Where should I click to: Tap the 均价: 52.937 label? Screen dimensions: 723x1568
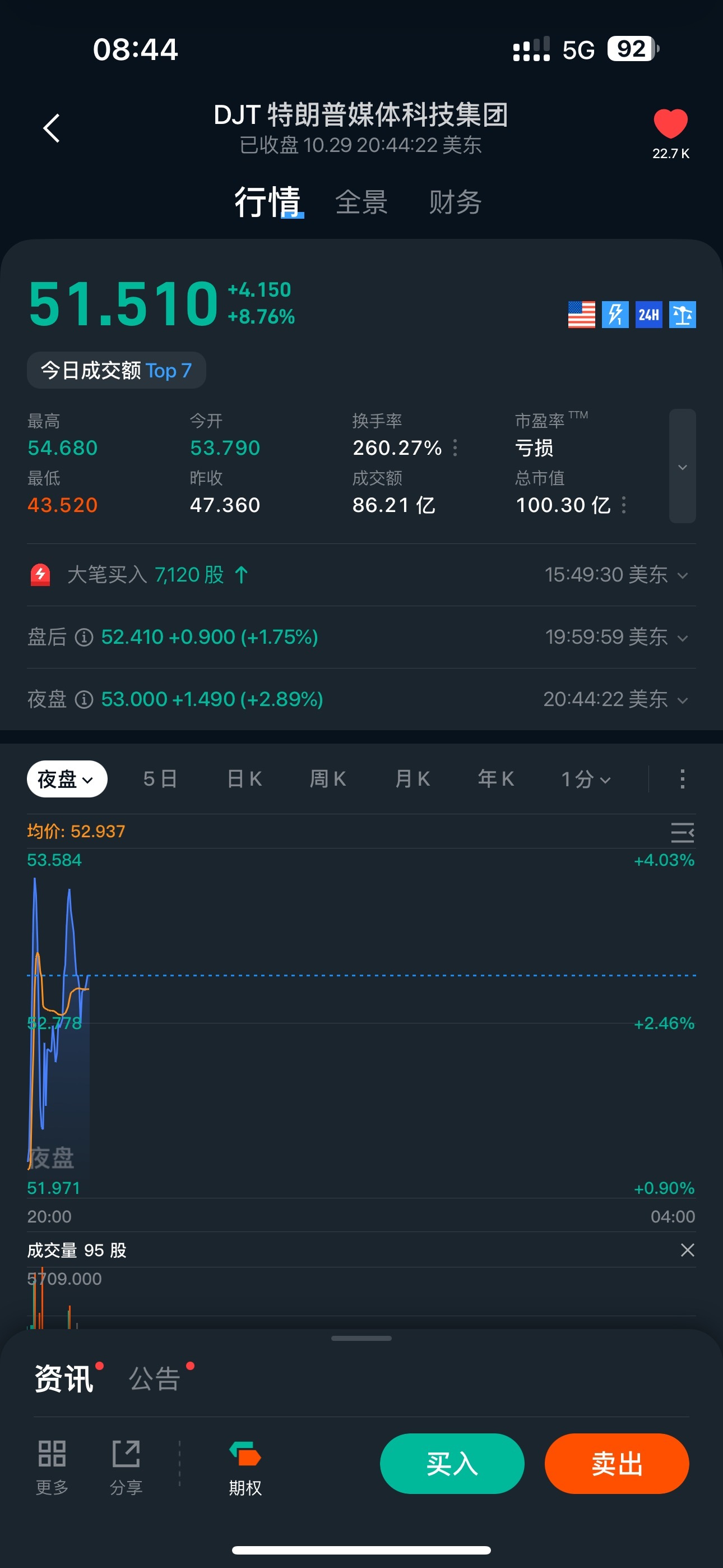(x=76, y=832)
